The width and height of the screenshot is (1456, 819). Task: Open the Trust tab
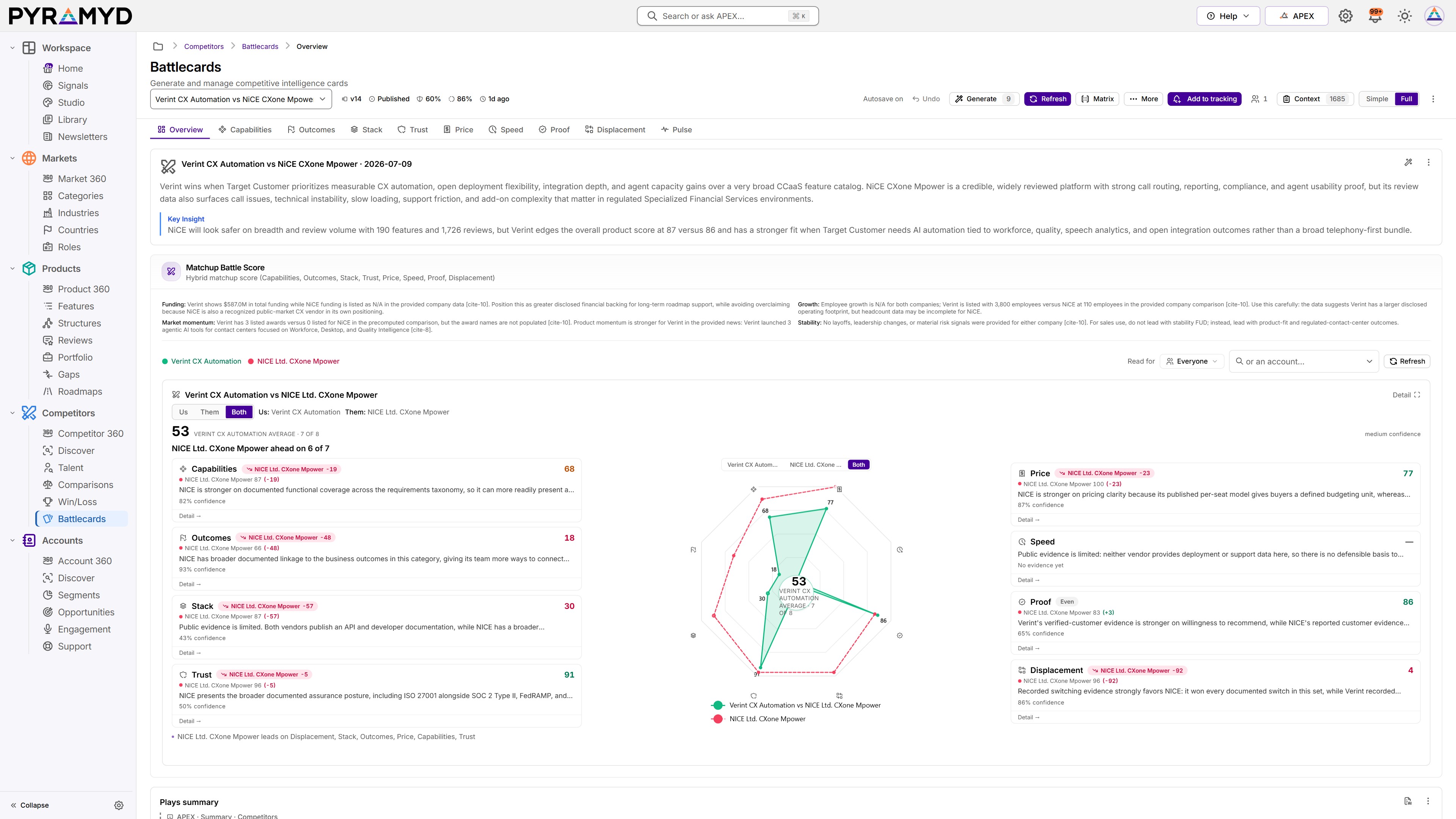click(413, 129)
